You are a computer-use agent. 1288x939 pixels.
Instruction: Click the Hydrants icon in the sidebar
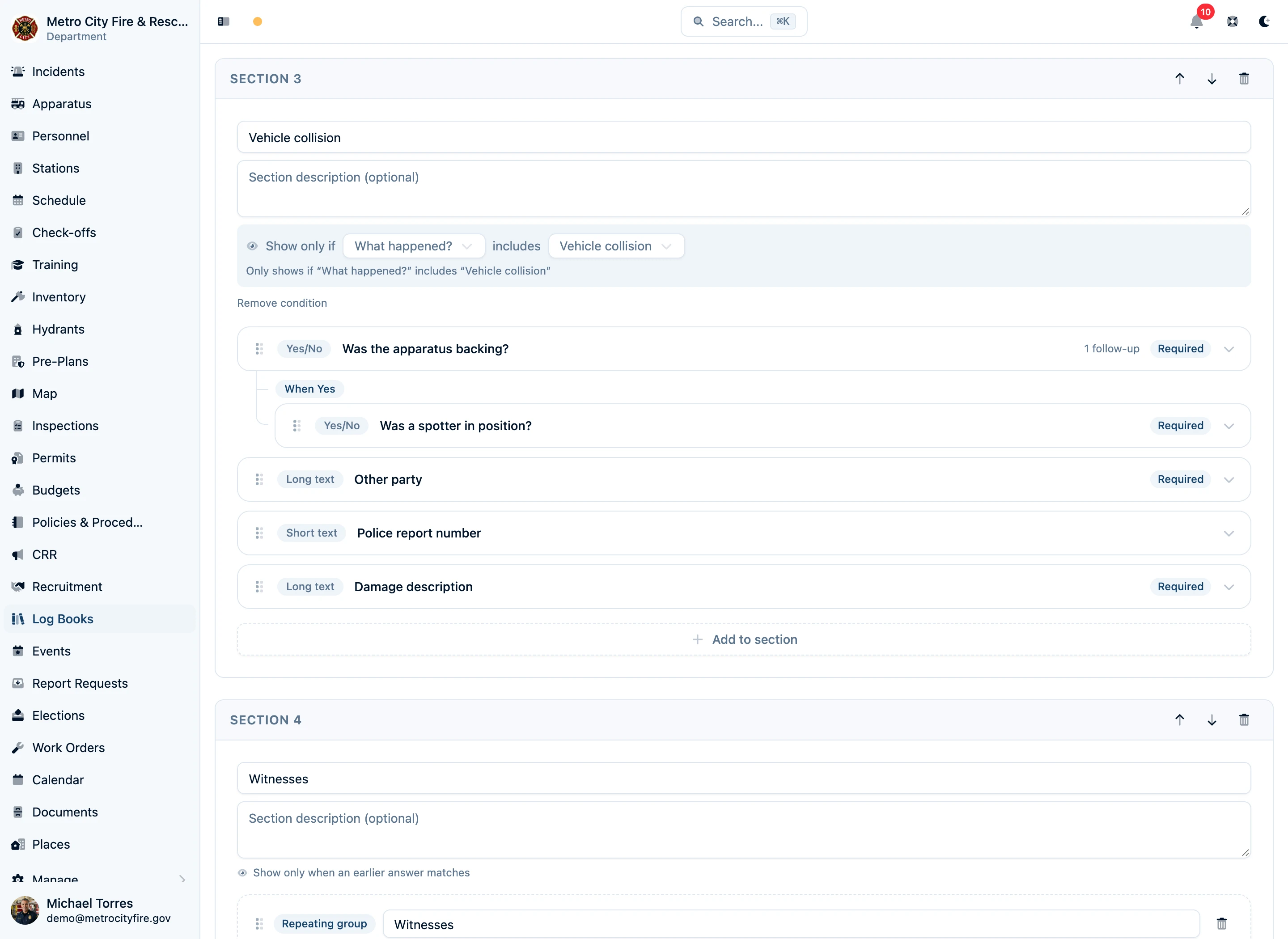click(18, 329)
